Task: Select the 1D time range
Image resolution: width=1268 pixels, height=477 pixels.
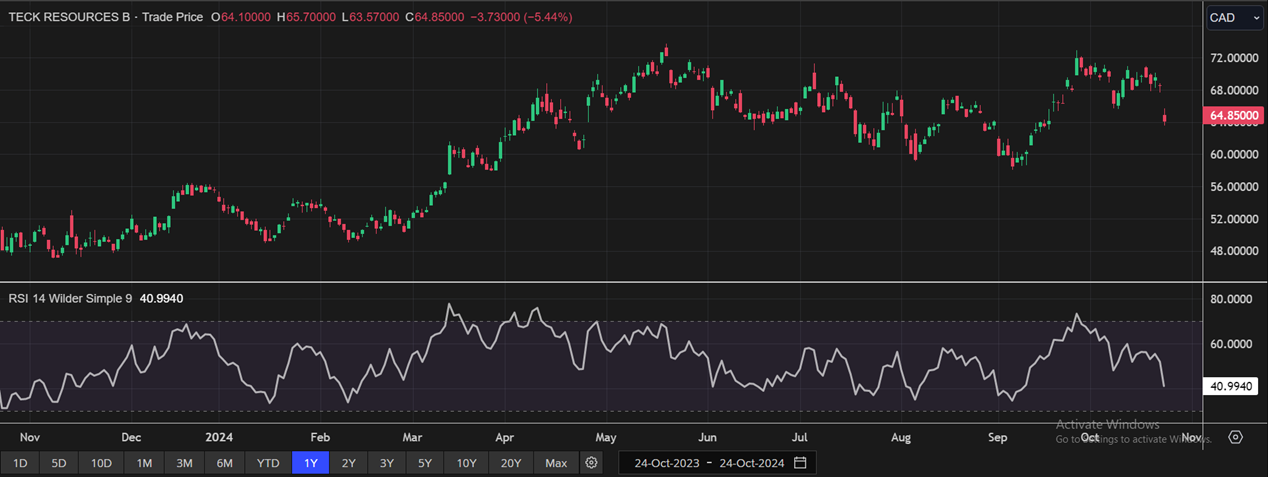Action: click(x=20, y=463)
